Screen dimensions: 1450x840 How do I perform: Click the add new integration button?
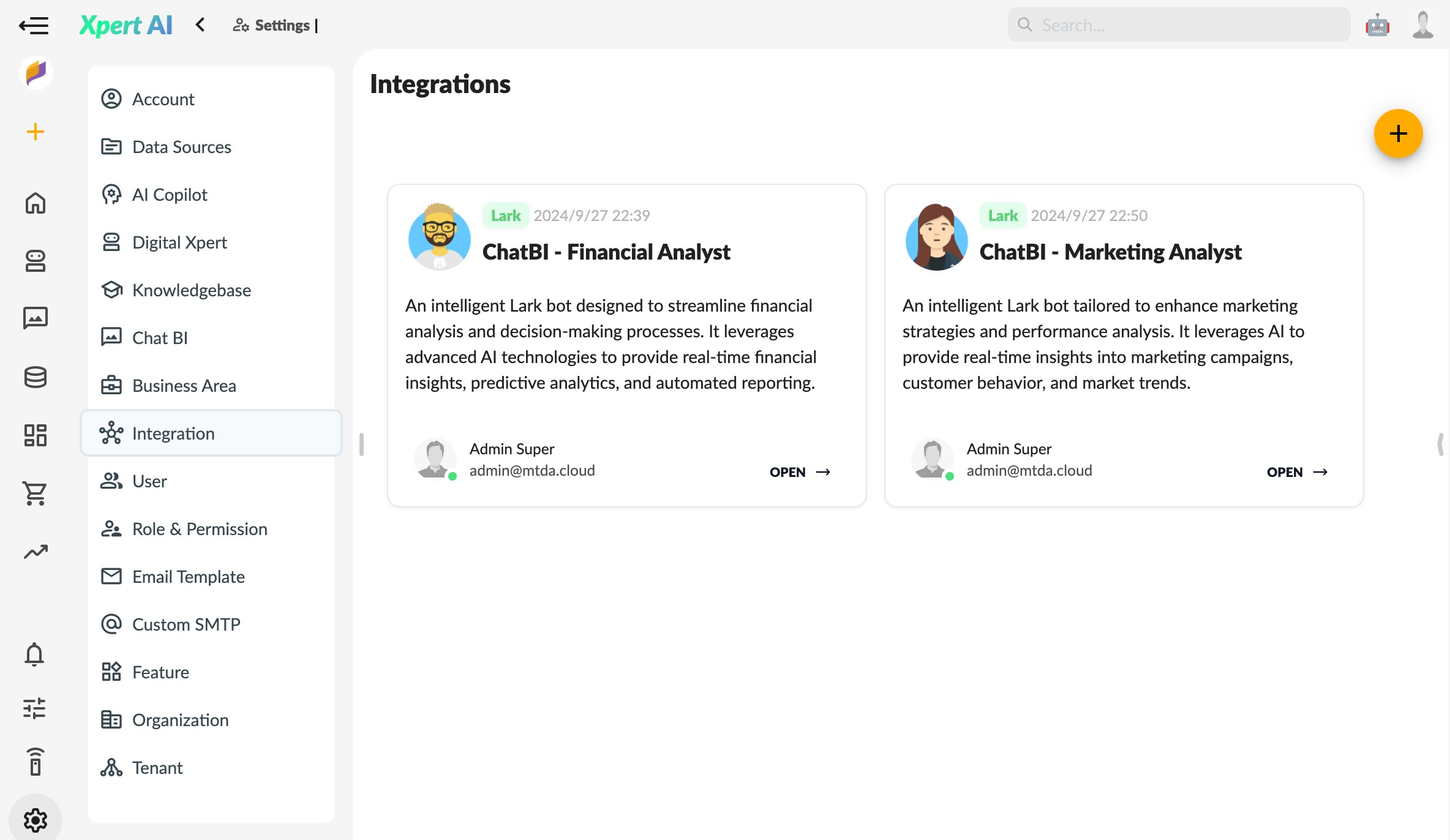pyautogui.click(x=1397, y=133)
